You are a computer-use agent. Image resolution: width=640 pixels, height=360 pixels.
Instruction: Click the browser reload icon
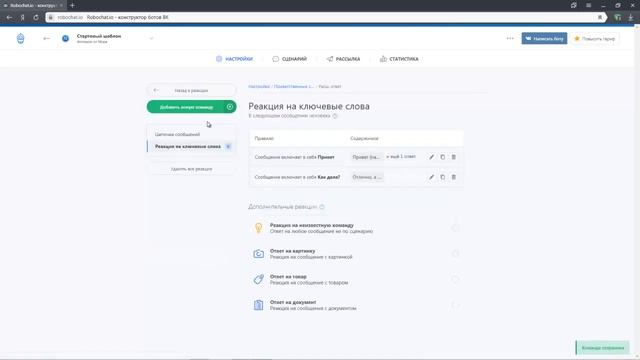click(36, 18)
